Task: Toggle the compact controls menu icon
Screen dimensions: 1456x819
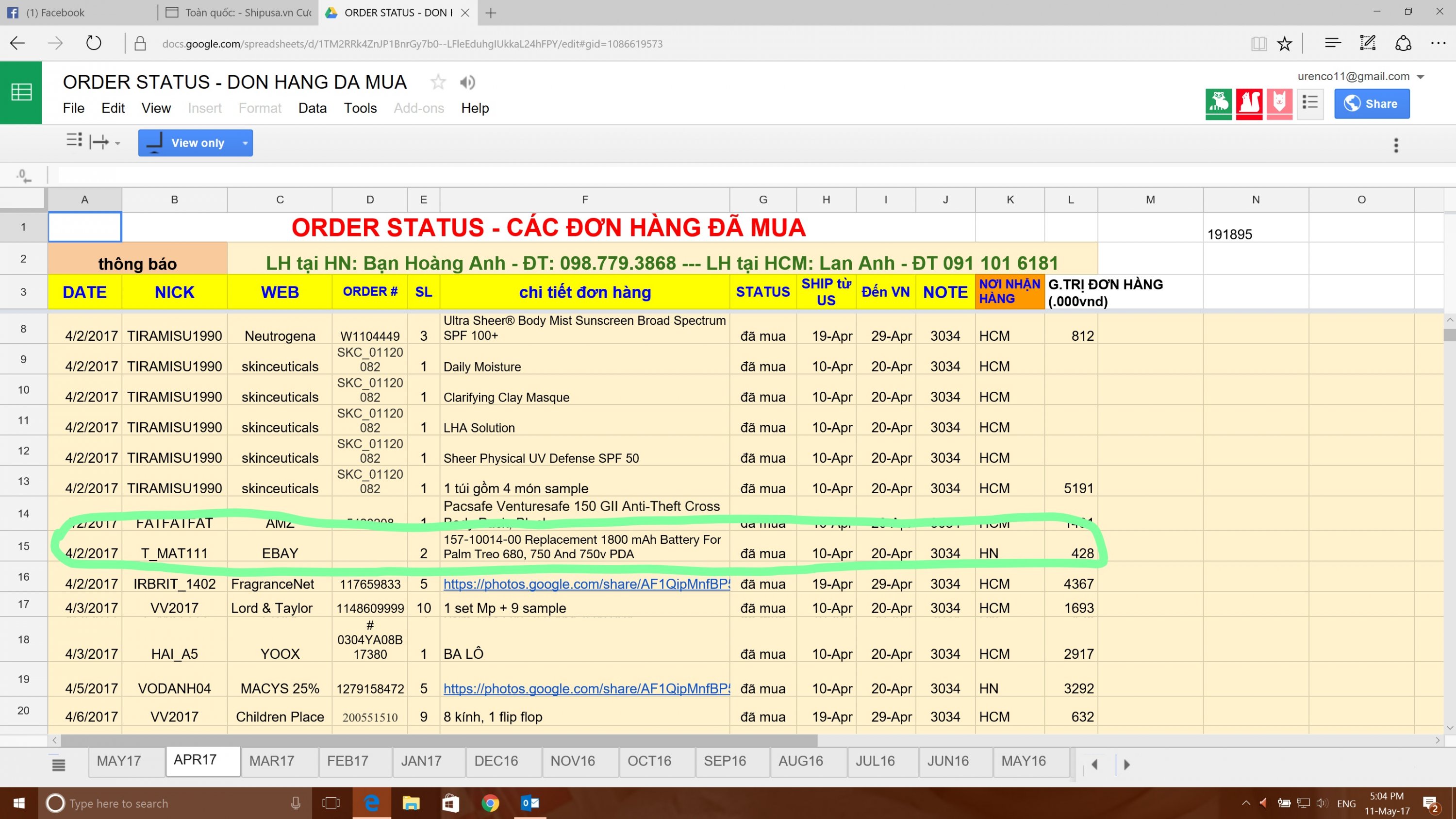Action: pyautogui.click(x=74, y=140)
